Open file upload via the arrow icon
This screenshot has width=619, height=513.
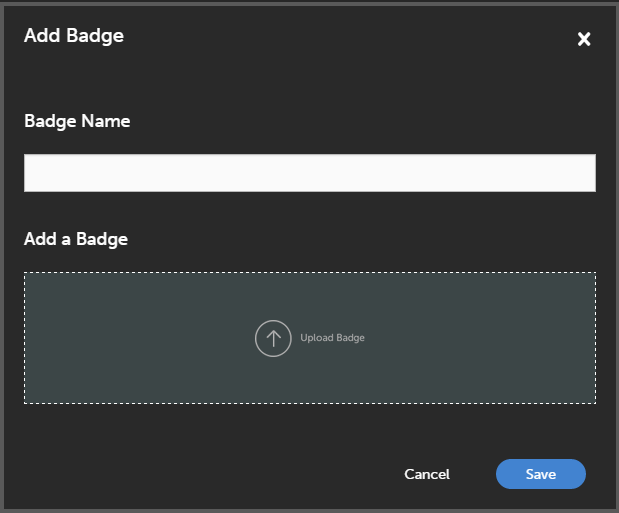(273, 338)
